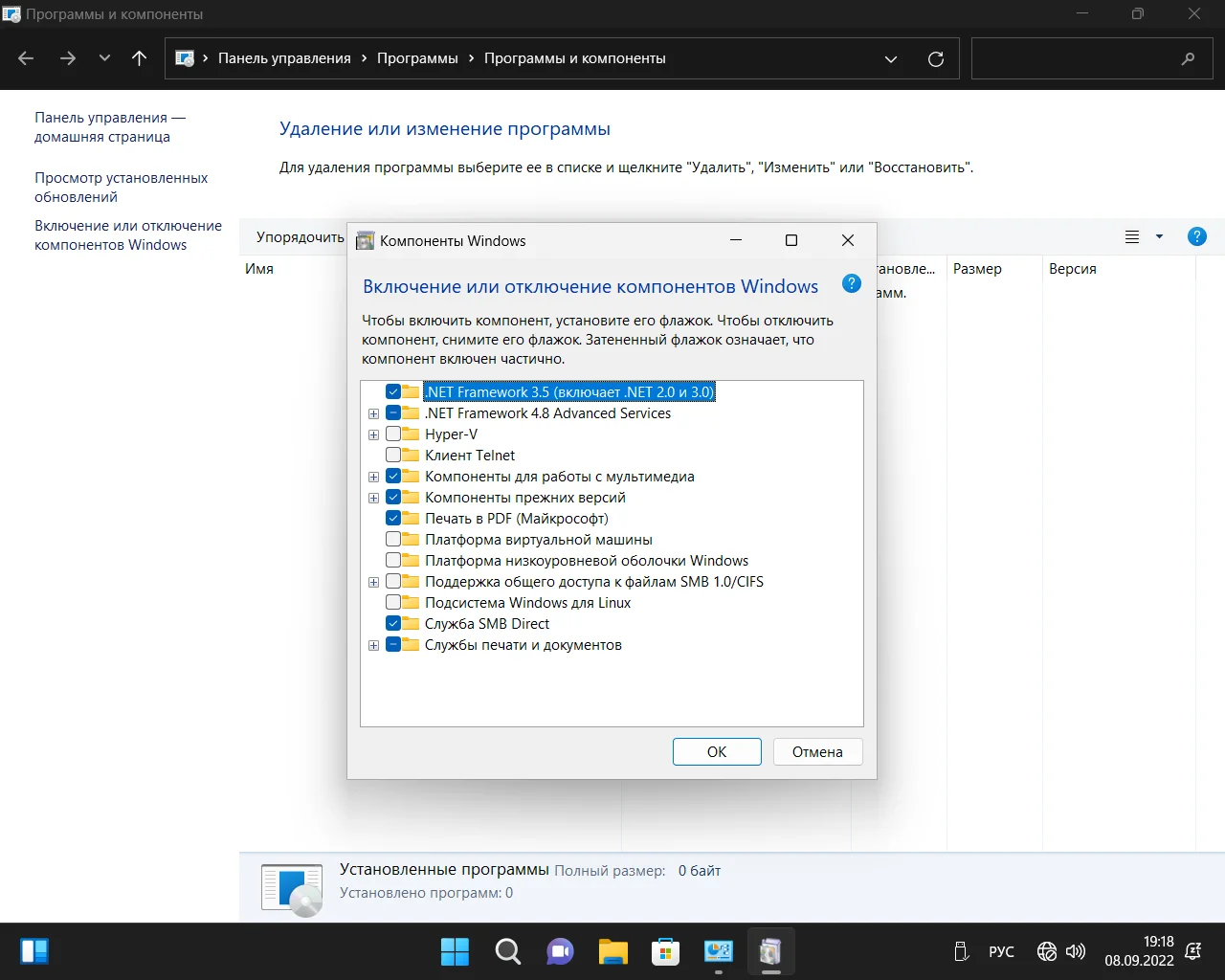Open the taskbar search magnifier icon
The height and width of the screenshot is (980, 1225).
point(507,951)
